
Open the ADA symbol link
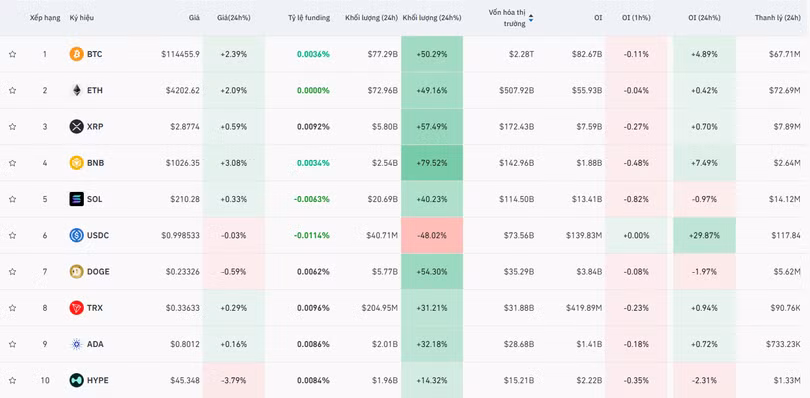click(95, 344)
